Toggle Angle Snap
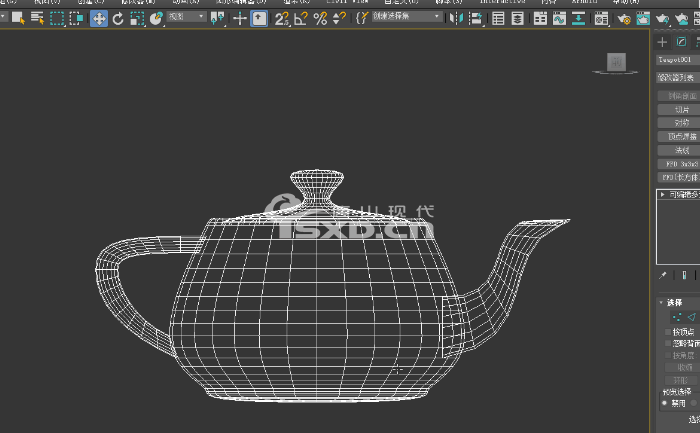700x433 pixels. pyautogui.click(x=301, y=18)
